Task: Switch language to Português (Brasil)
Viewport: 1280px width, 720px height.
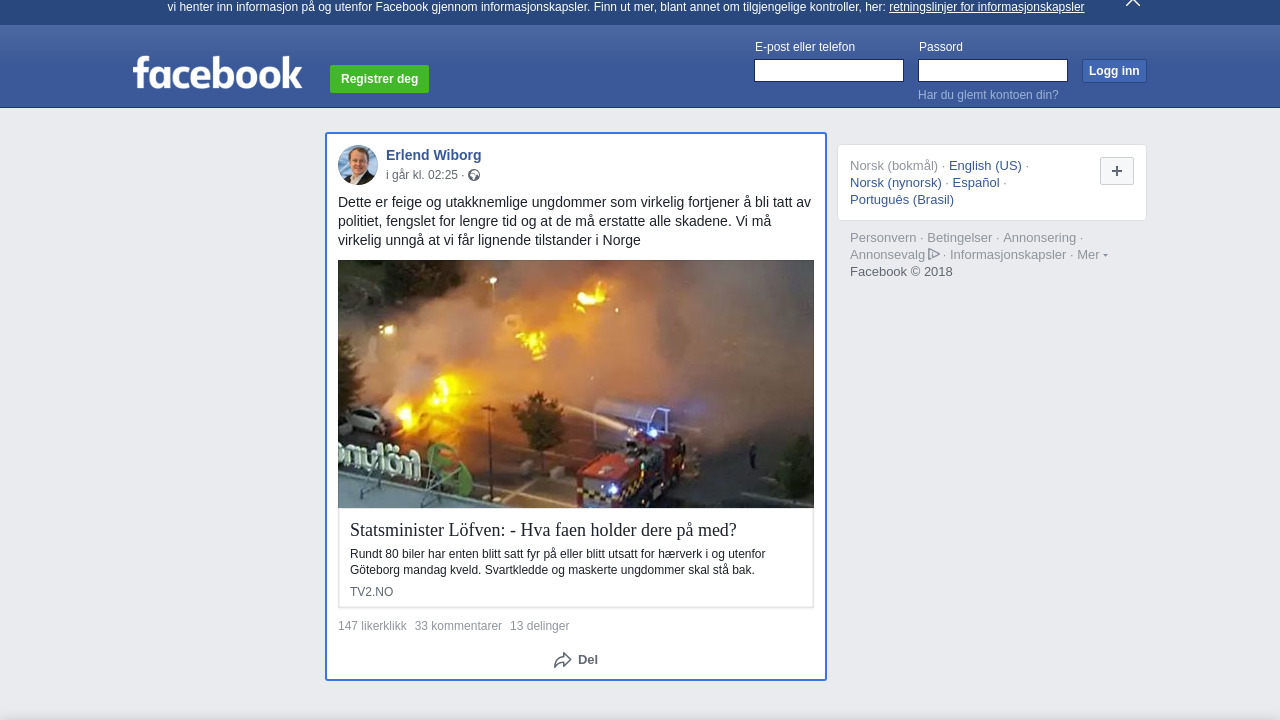Action: tap(902, 200)
